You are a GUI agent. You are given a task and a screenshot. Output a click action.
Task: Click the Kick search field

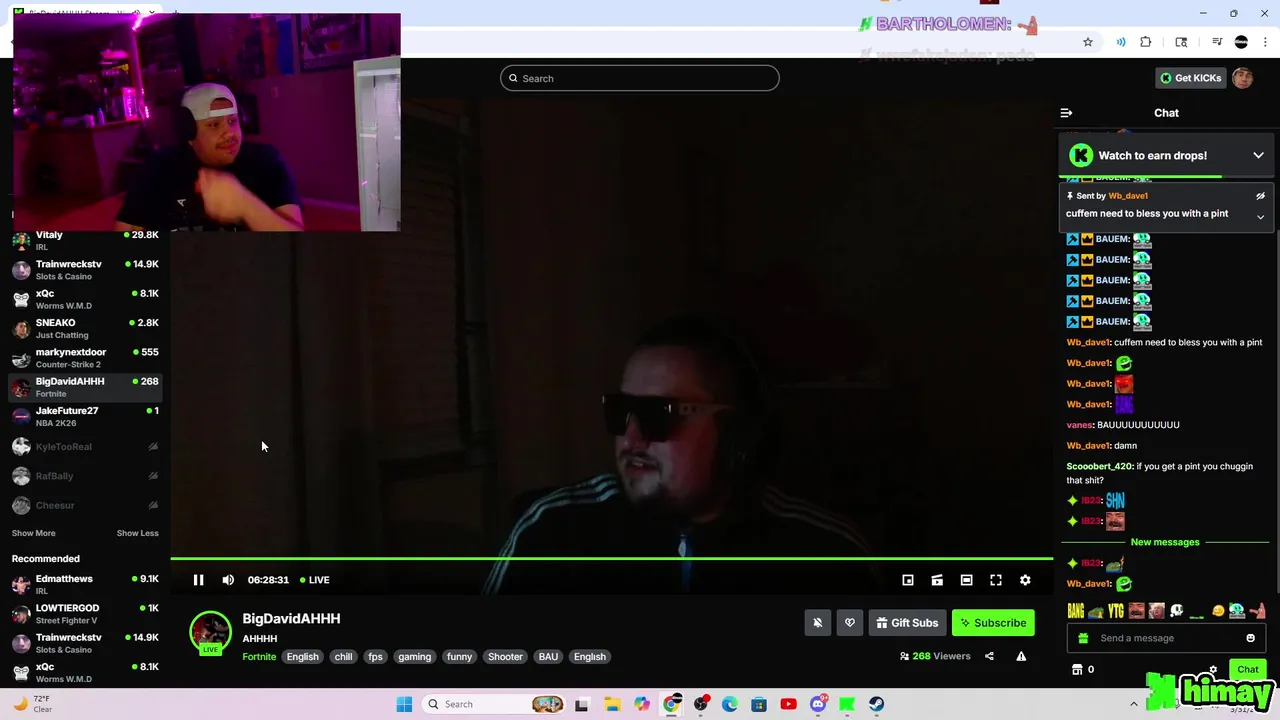640,78
